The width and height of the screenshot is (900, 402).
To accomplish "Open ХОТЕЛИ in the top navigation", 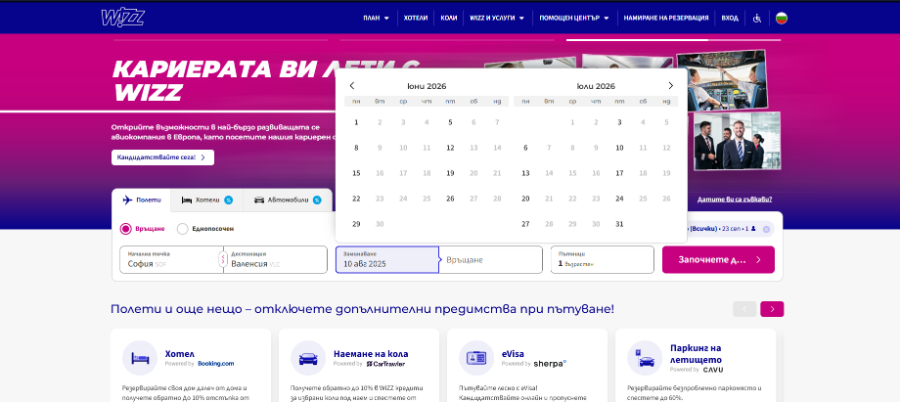I will [416, 18].
